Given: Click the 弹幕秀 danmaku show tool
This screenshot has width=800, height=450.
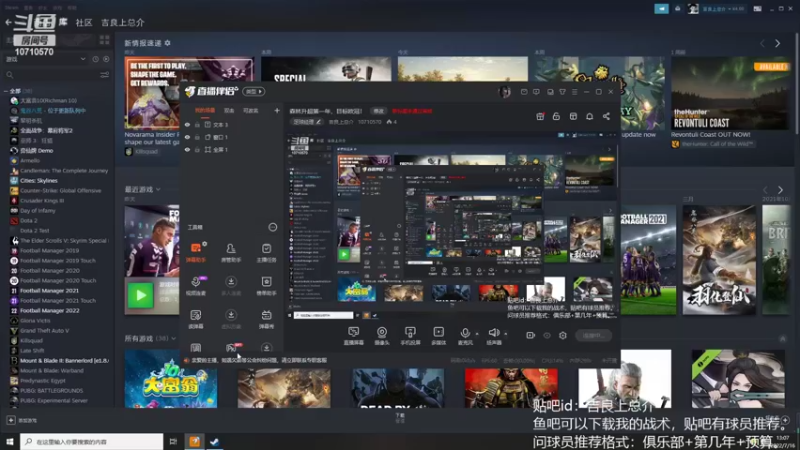Looking at the screenshot, I should click(x=266, y=319).
